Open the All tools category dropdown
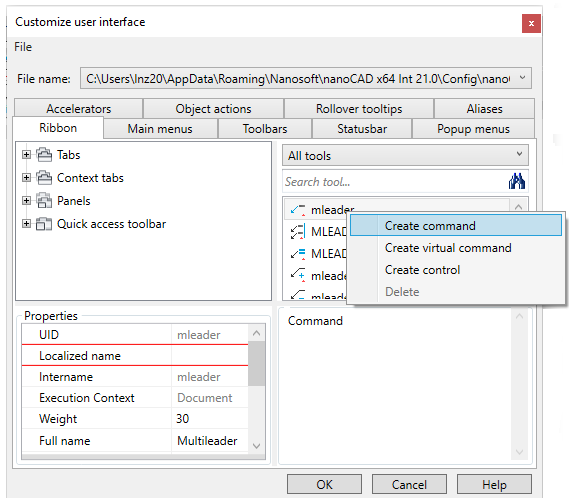This screenshot has width=571, height=498. click(405, 156)
